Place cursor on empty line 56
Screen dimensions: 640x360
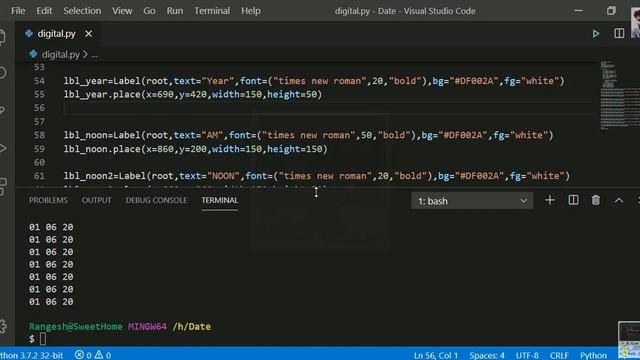pyautogui.click(x=329, y=108)
